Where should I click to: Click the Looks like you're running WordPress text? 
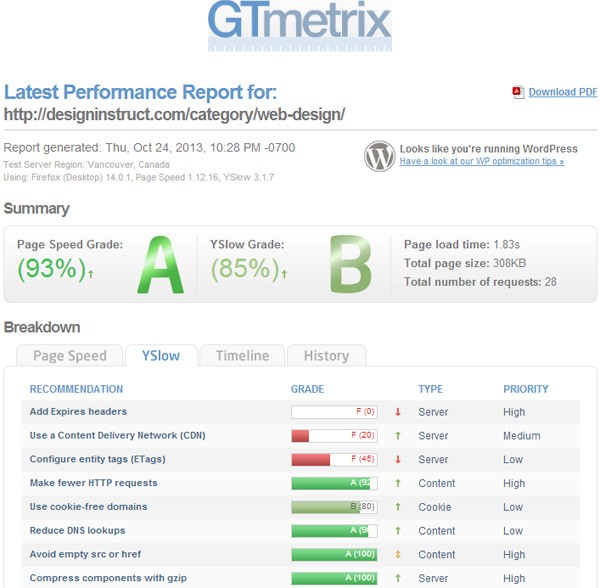(x=489, y=149)
